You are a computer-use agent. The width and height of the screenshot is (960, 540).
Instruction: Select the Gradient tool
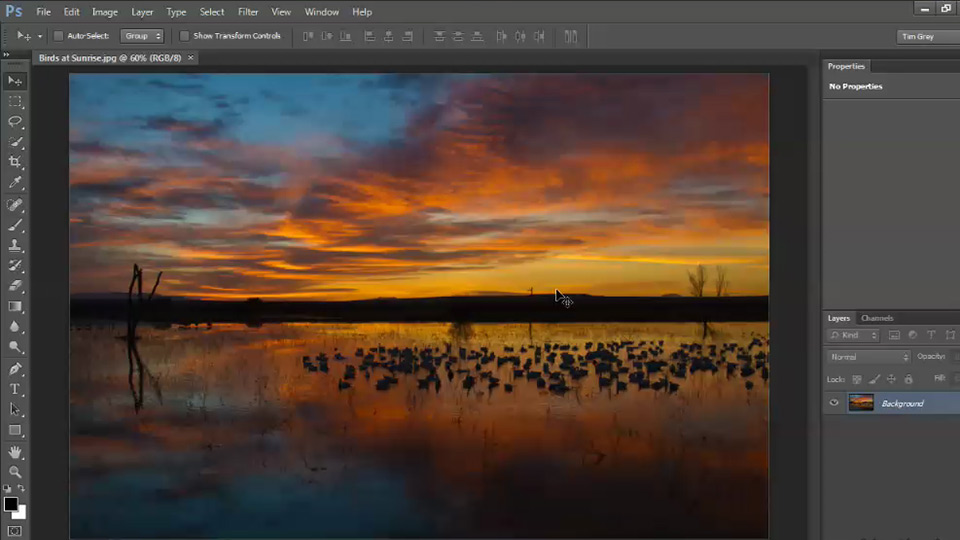pos(15,306)
